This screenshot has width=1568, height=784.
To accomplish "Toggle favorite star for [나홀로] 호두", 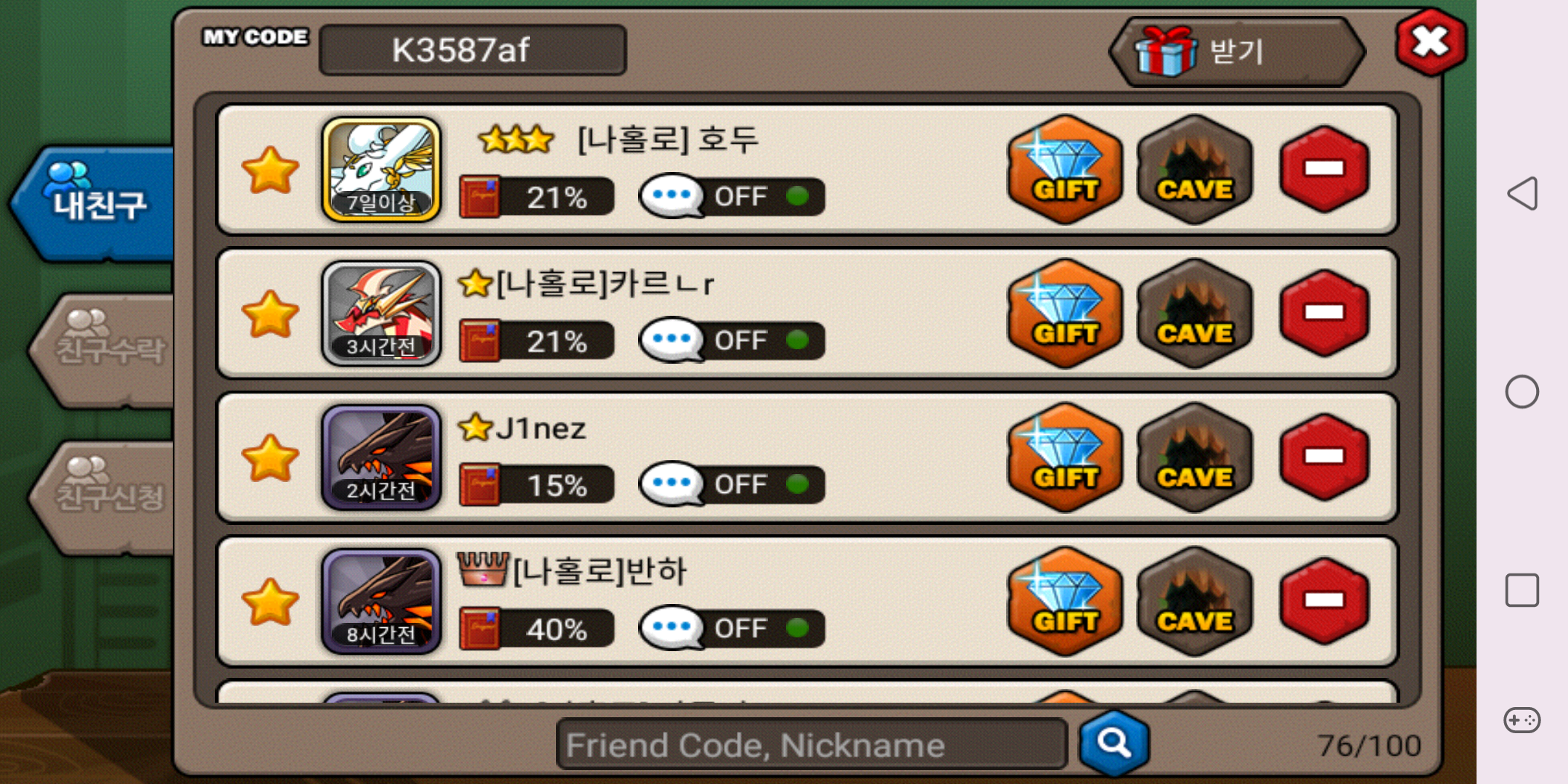I will pos(270,170).
